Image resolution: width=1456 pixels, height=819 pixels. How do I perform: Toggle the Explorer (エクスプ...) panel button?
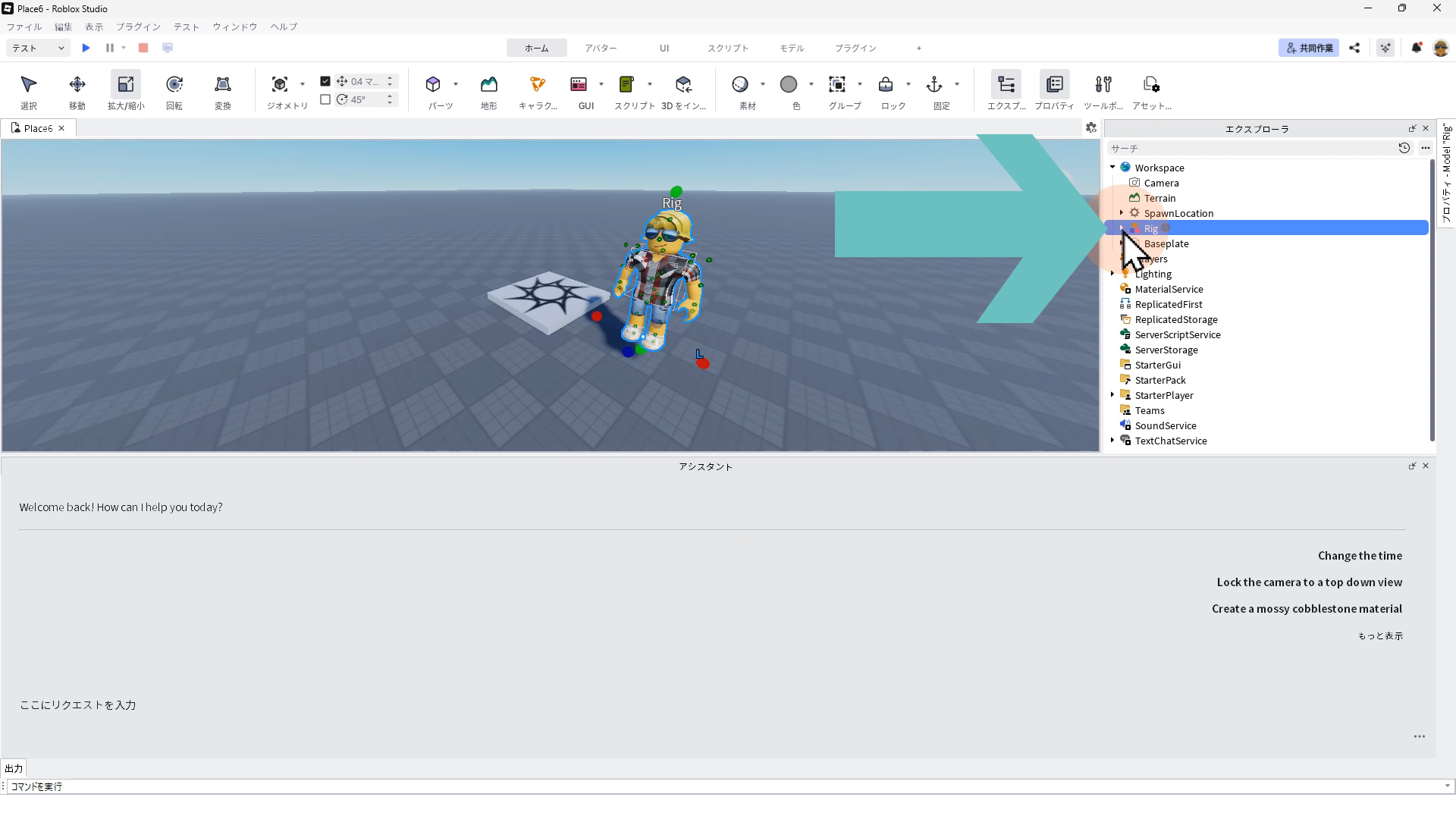click(x=1006, y=85)
